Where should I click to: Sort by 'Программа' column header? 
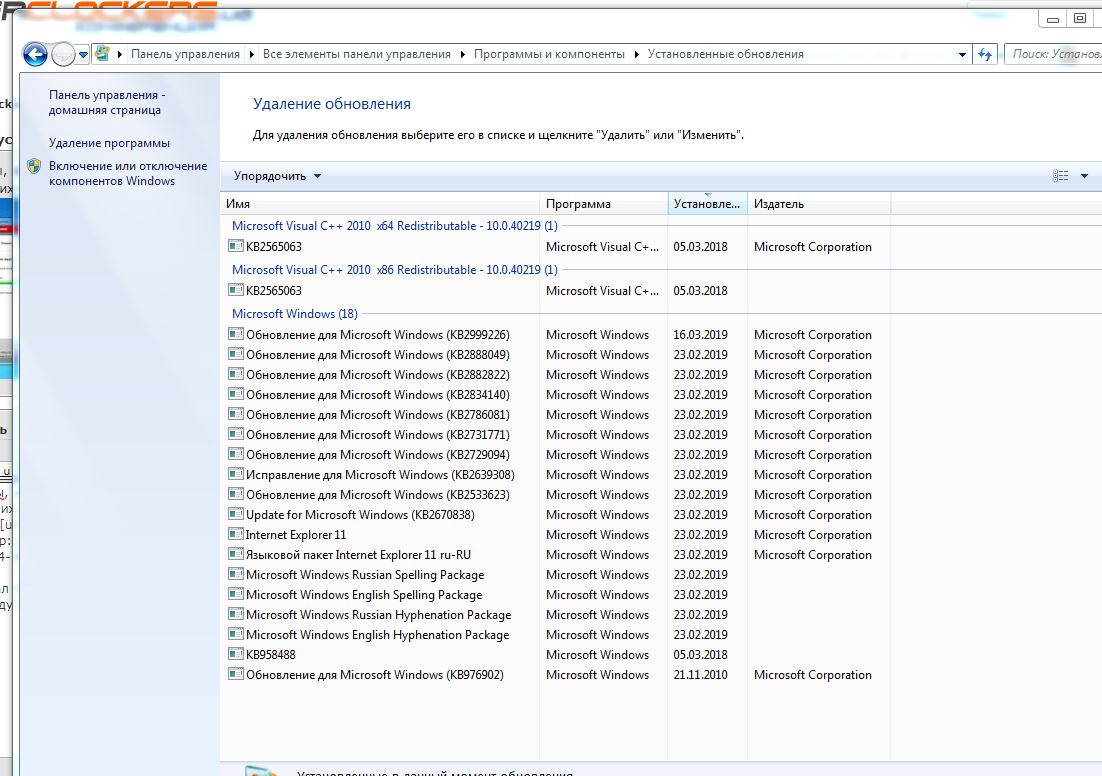tap(603, 204)
